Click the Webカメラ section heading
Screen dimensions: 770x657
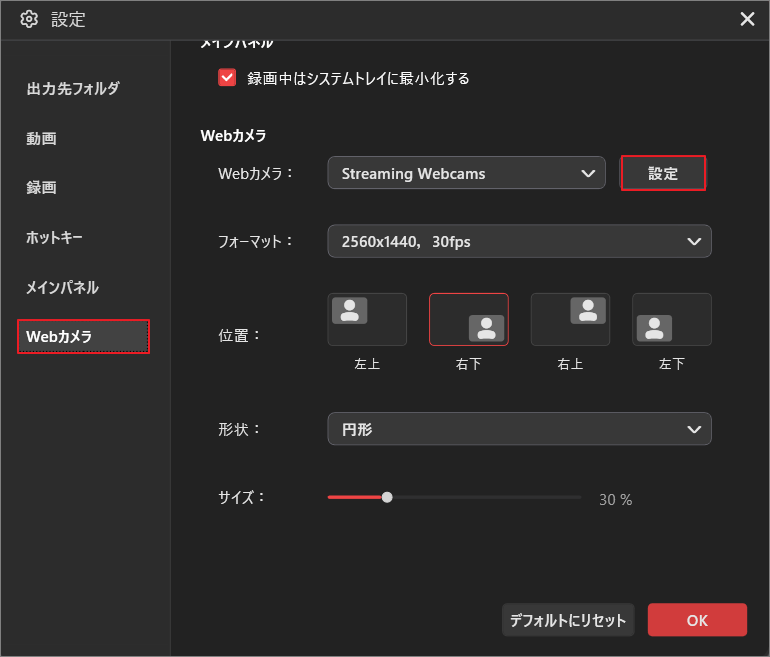click(x=233, y=136)
